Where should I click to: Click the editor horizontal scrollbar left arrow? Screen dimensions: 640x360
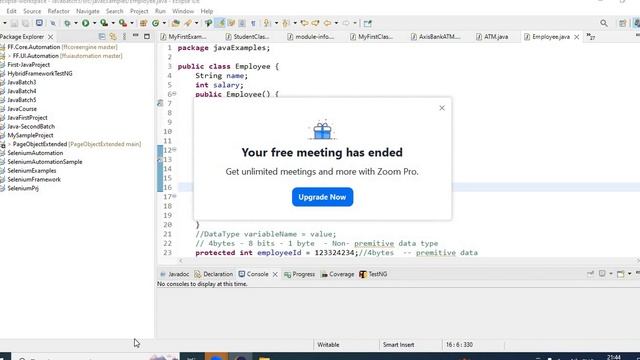180,260
